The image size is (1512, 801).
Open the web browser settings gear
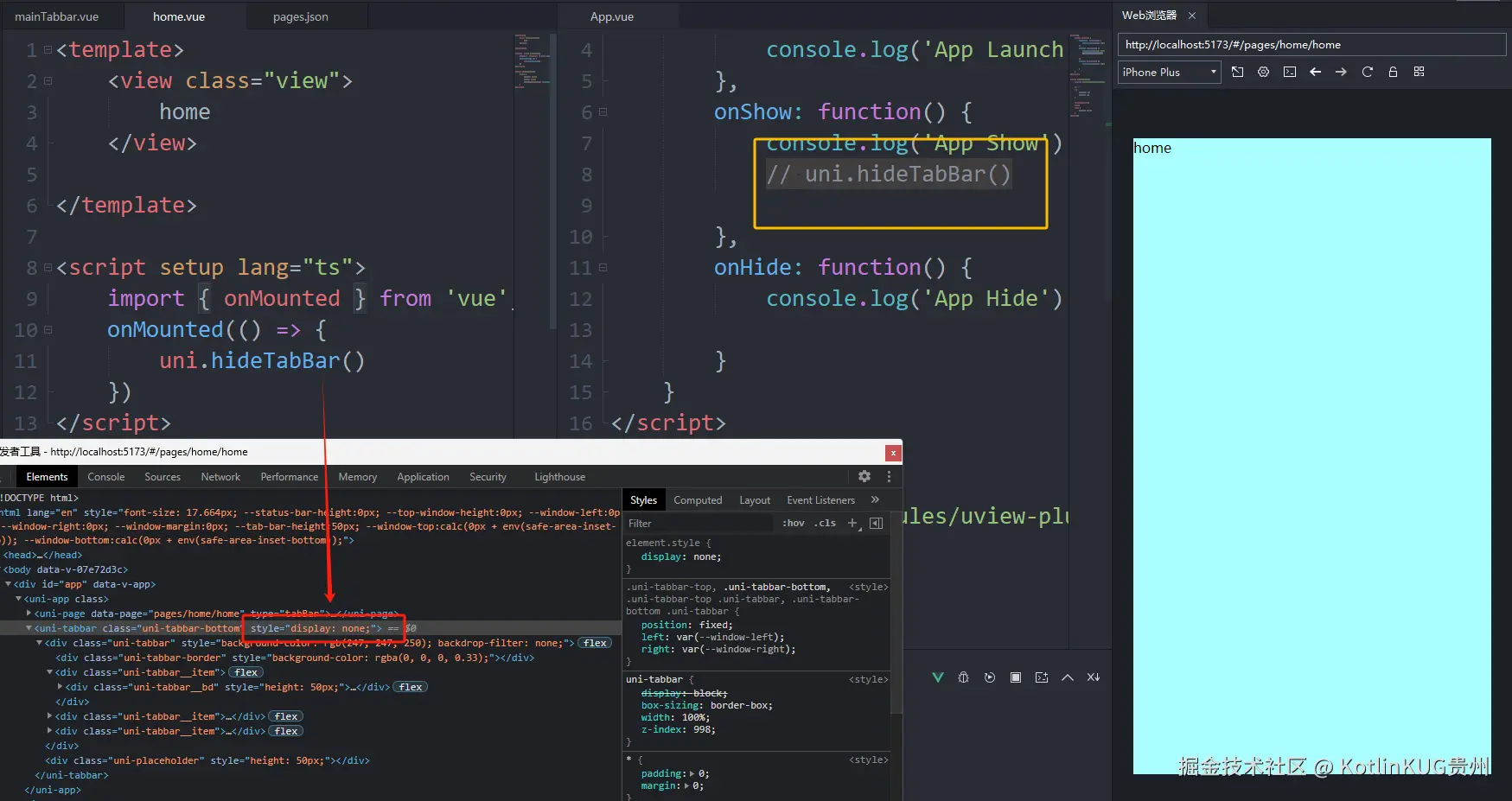pyautogui.click(x=1264, y=72)
